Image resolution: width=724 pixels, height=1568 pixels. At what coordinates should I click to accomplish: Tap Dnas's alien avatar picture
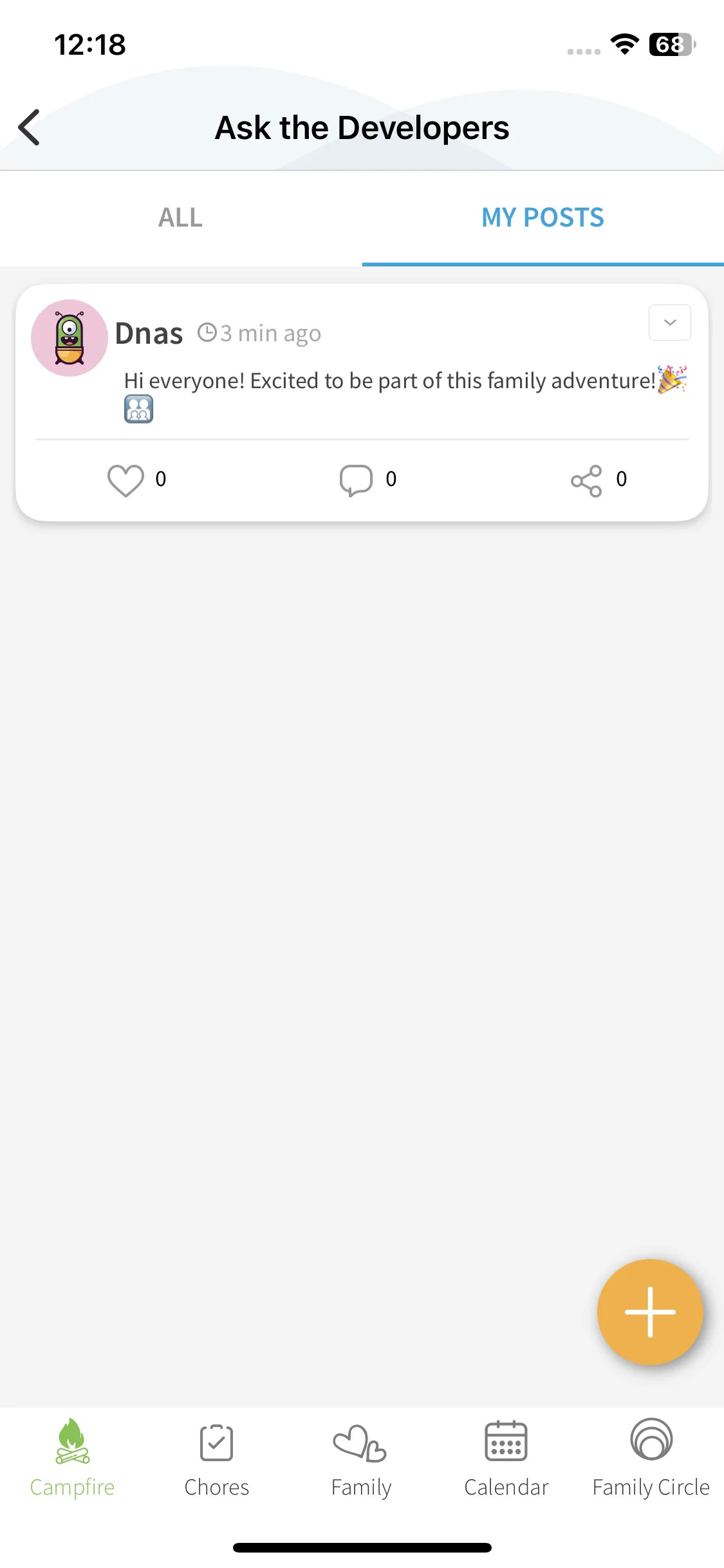coord(70,338)
